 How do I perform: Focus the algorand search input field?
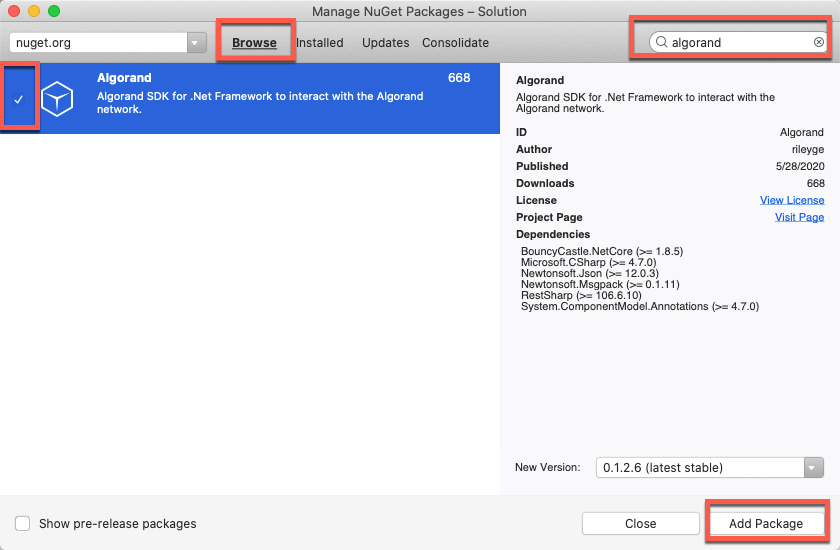[x=739, y=42]
